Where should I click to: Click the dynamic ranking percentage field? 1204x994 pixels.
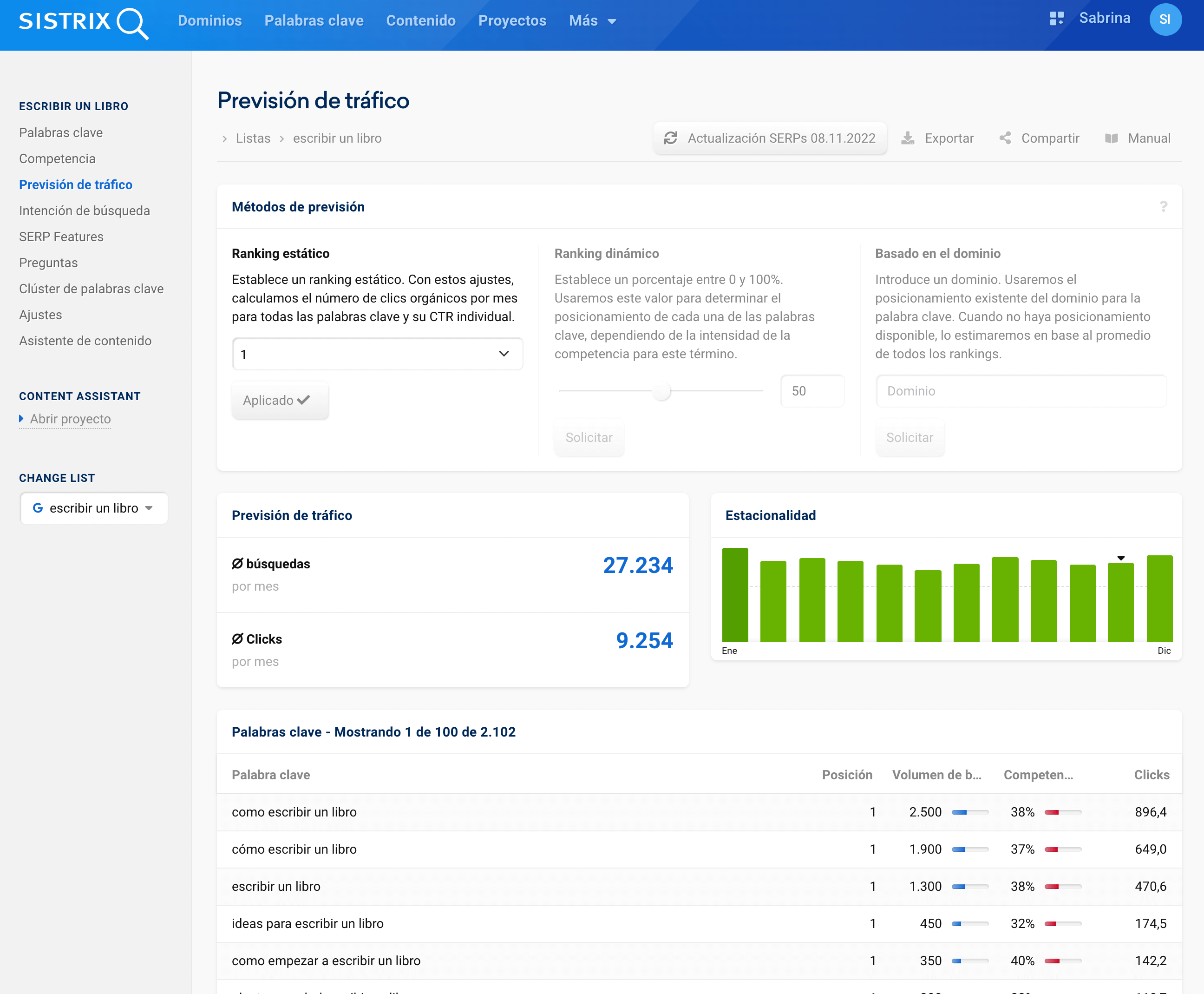pyautogui.click(x=811, y=391)
